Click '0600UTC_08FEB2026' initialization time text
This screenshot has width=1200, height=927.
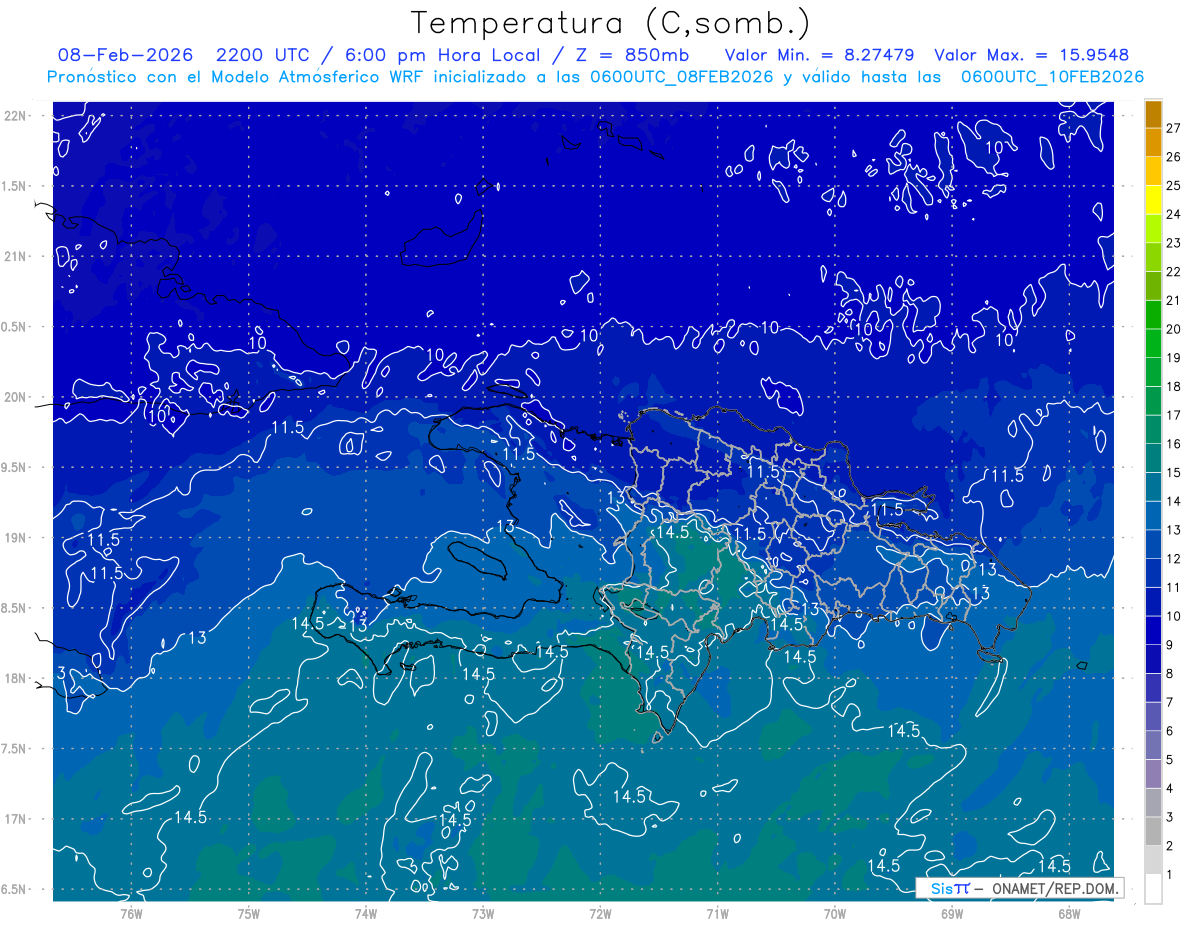[x=682, y=77]
